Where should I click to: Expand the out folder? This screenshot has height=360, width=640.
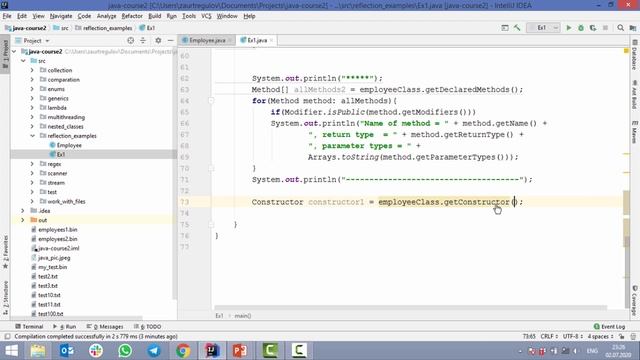point(23,220)
